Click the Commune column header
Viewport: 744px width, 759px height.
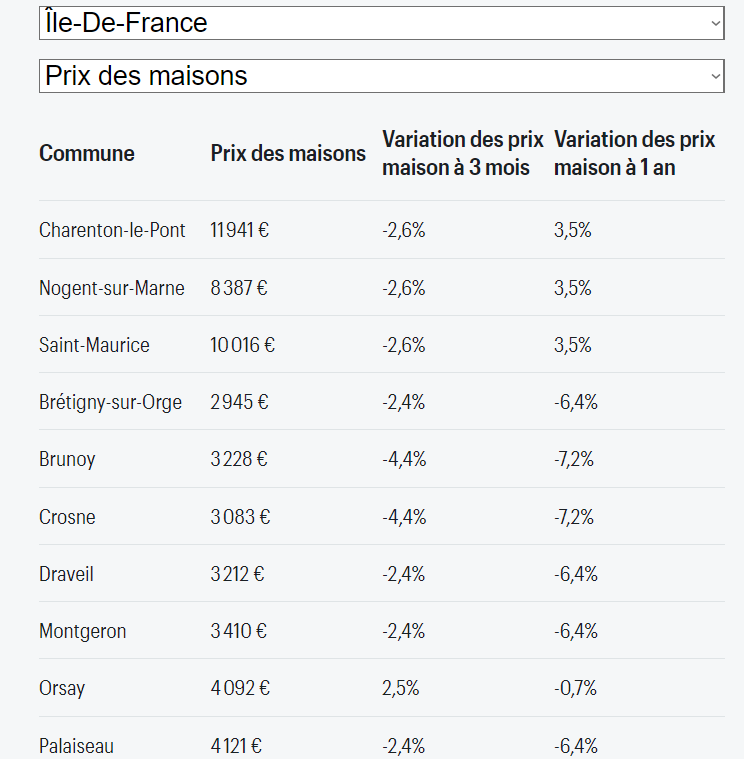coord(87,153)
